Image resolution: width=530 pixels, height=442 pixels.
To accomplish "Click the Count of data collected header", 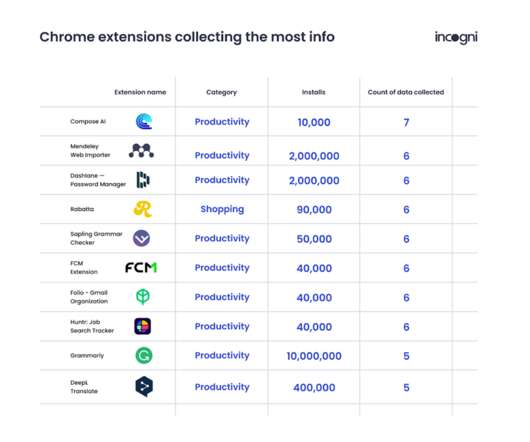I will tap(406, 92).
